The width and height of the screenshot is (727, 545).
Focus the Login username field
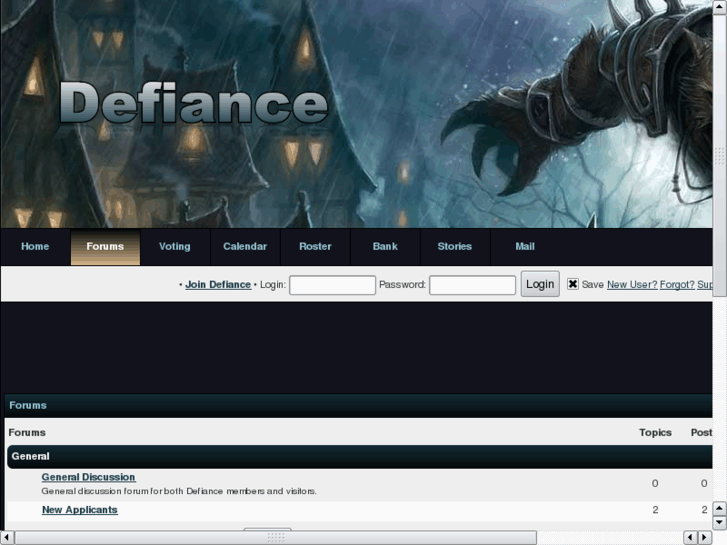coord(332,285)
